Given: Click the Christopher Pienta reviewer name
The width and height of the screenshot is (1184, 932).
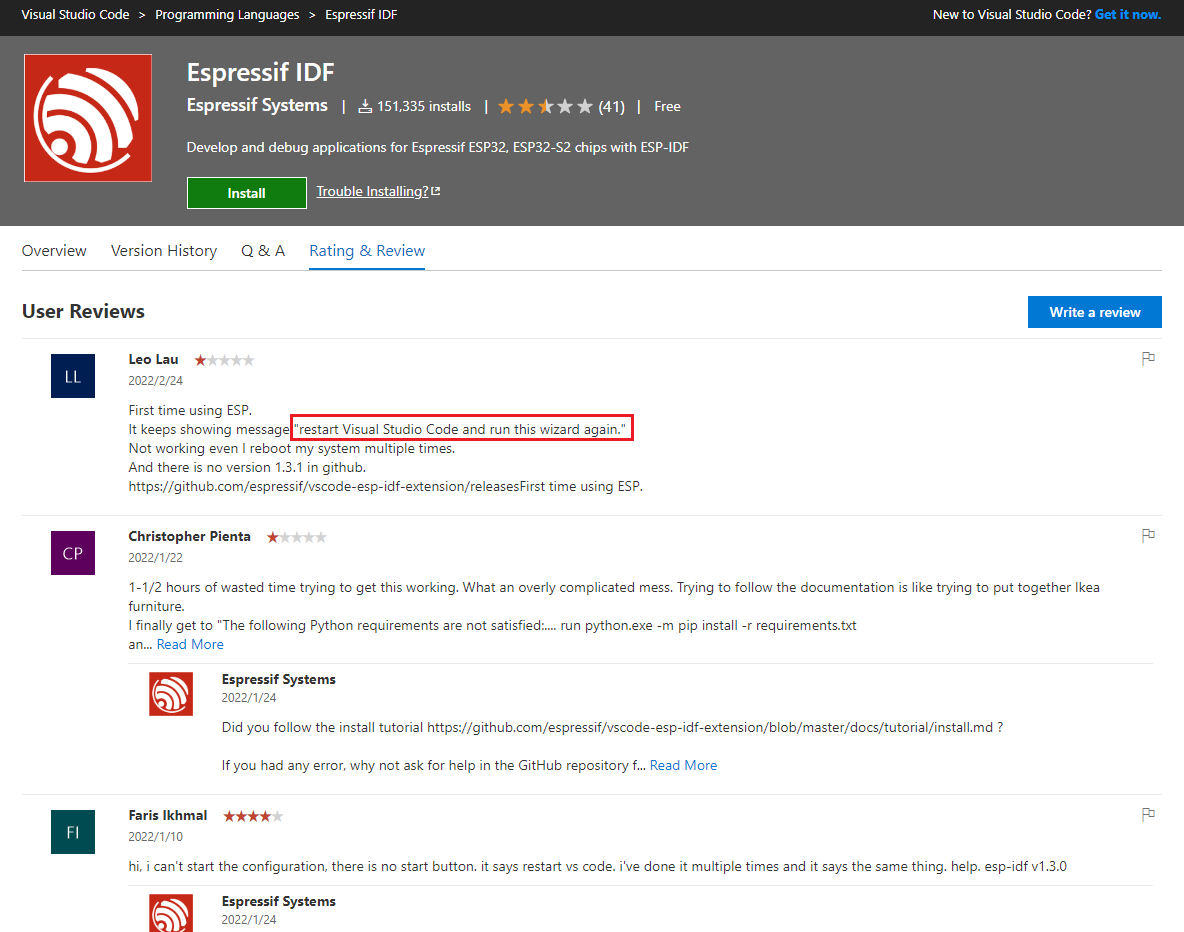Looking at the screenshot, I should pyautogui.click(x=190, y=536).
